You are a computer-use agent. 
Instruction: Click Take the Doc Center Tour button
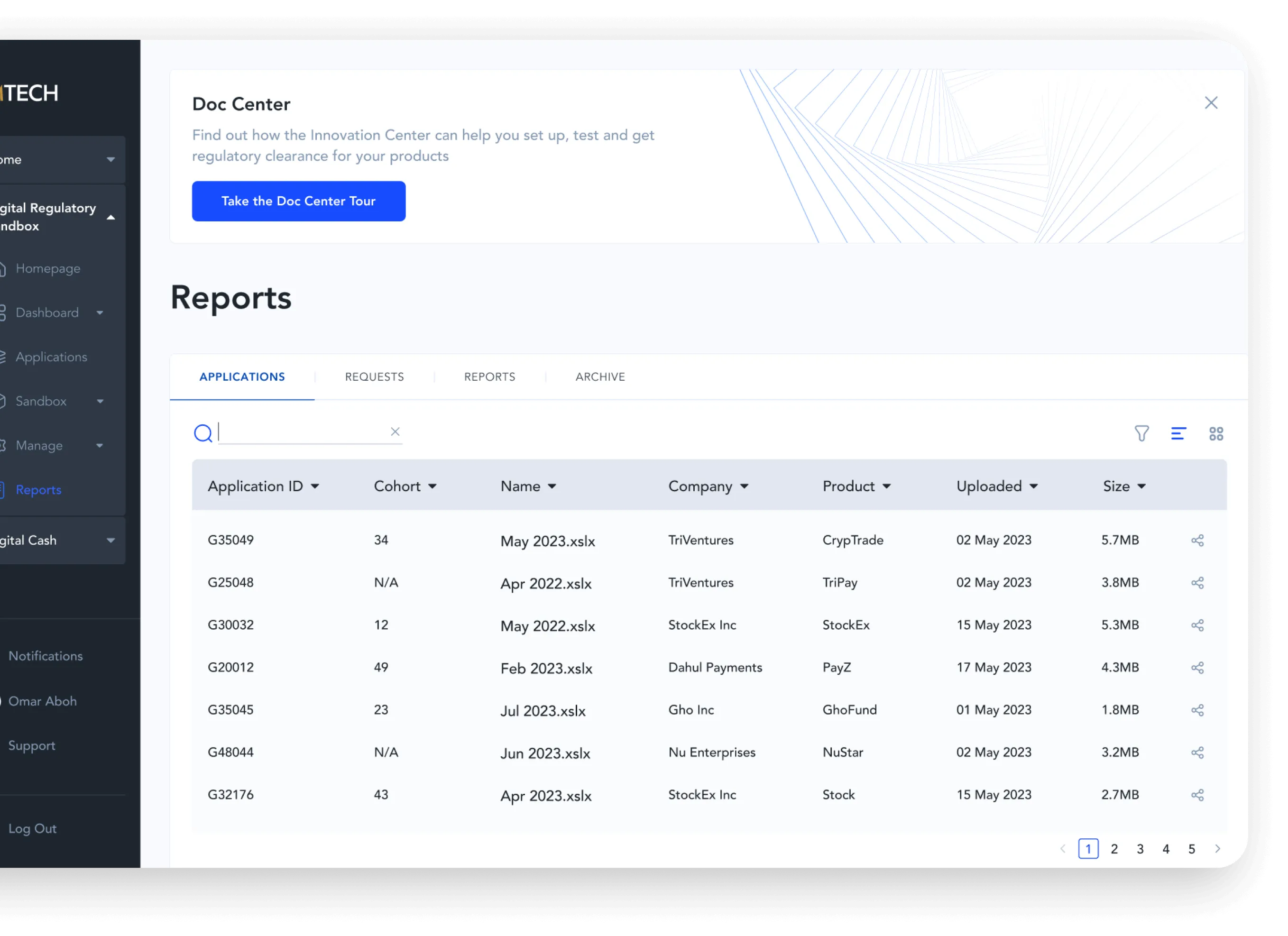click(298, 200)
